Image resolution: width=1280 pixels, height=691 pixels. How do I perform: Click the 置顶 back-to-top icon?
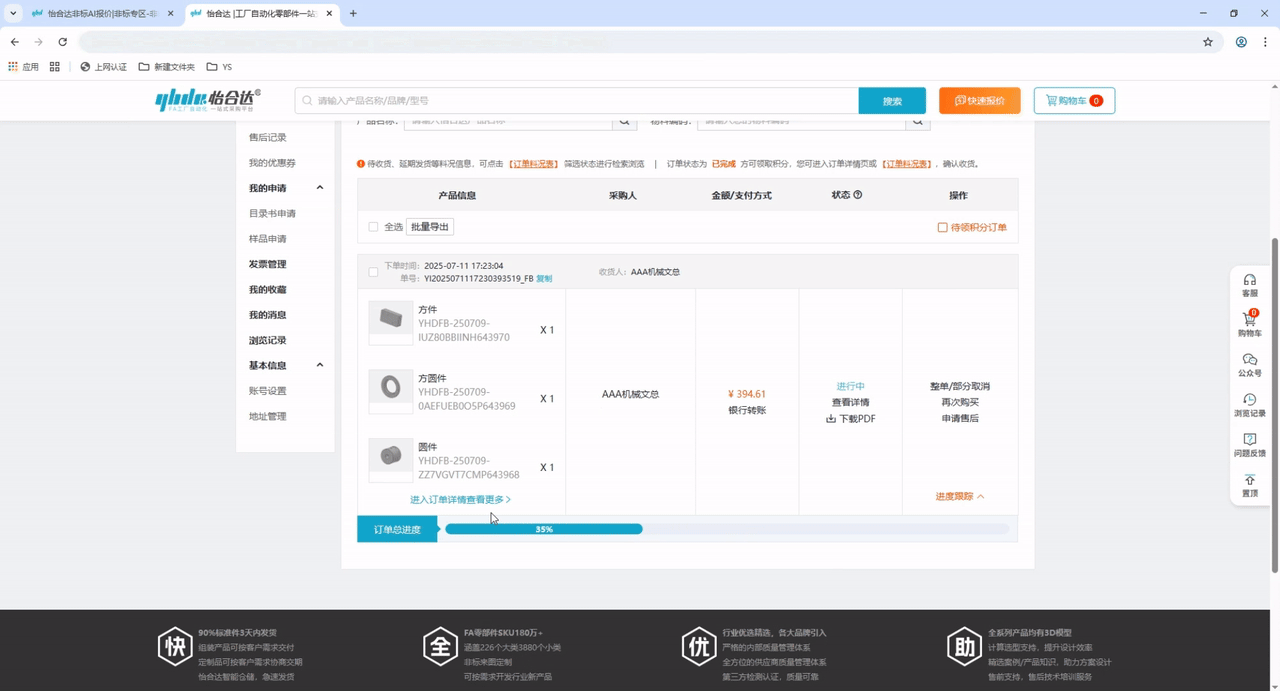[x=1249, y=481]
